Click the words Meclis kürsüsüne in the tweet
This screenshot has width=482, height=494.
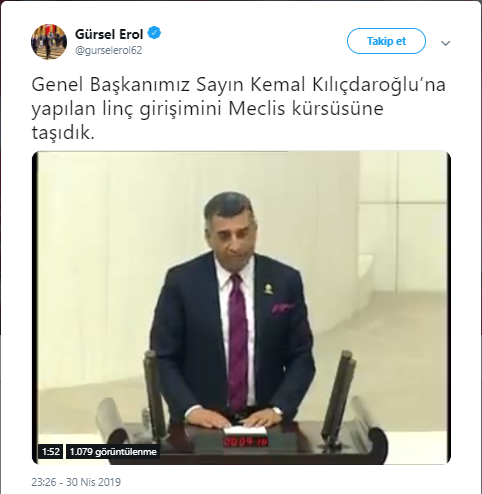[306, 109]
